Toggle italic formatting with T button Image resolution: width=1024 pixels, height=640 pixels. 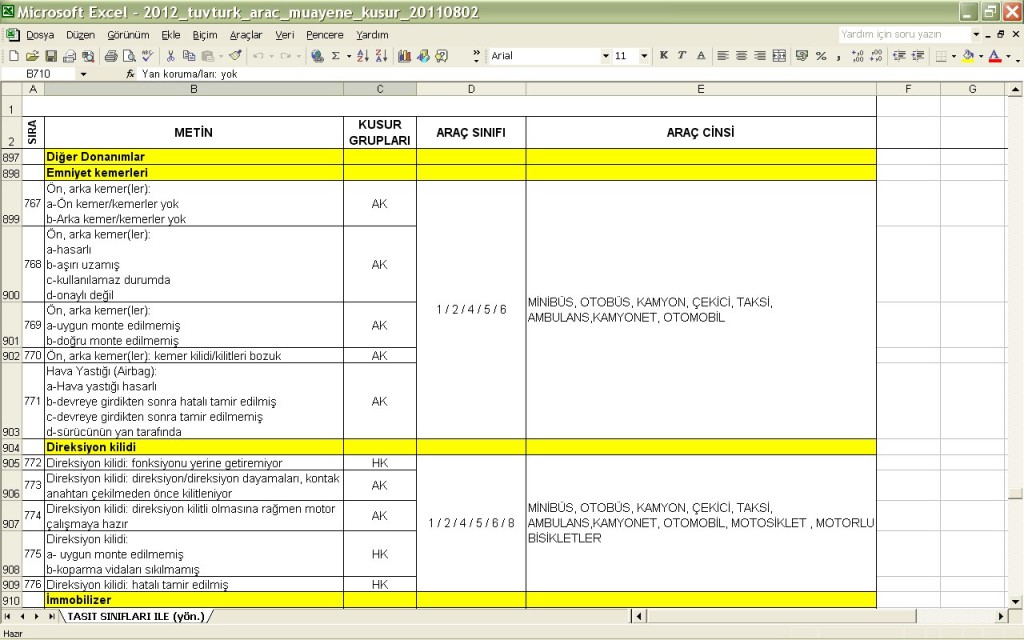(682, 56)
